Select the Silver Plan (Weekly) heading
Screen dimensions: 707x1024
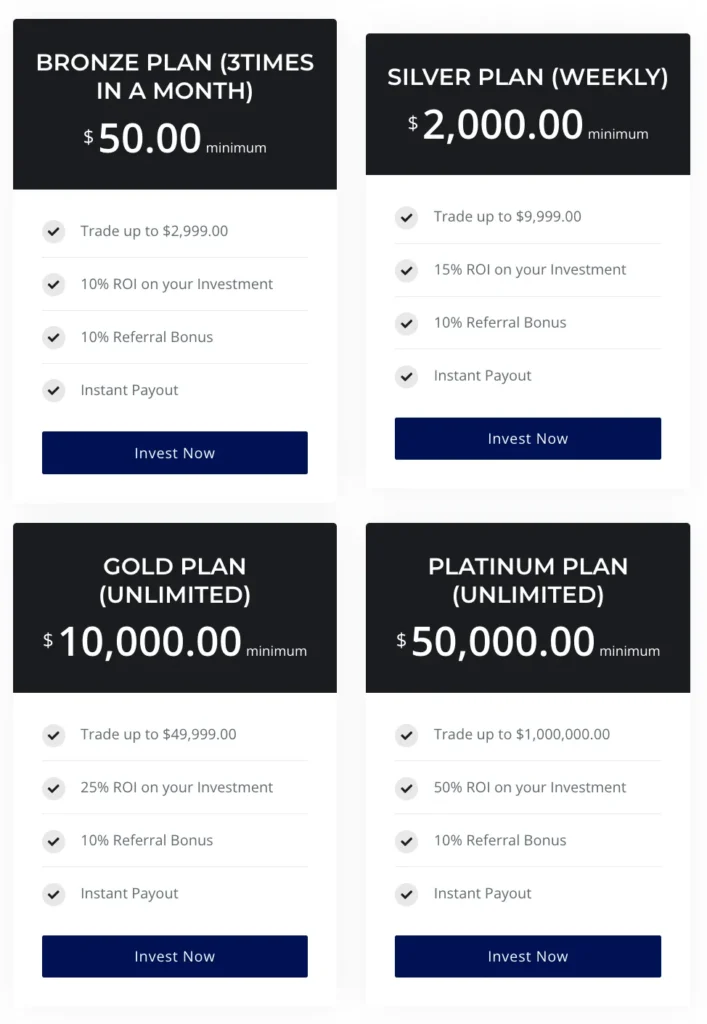527,77
